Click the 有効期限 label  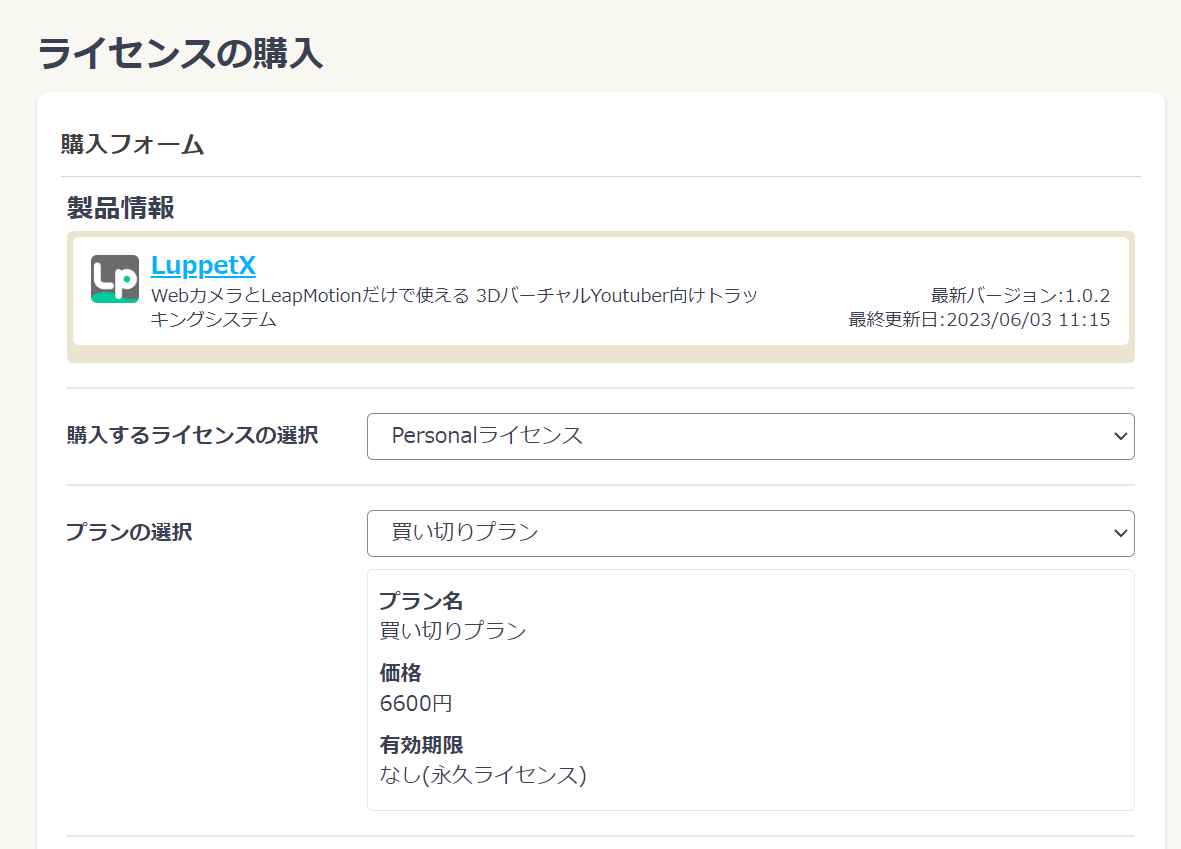tap(421, 745)
